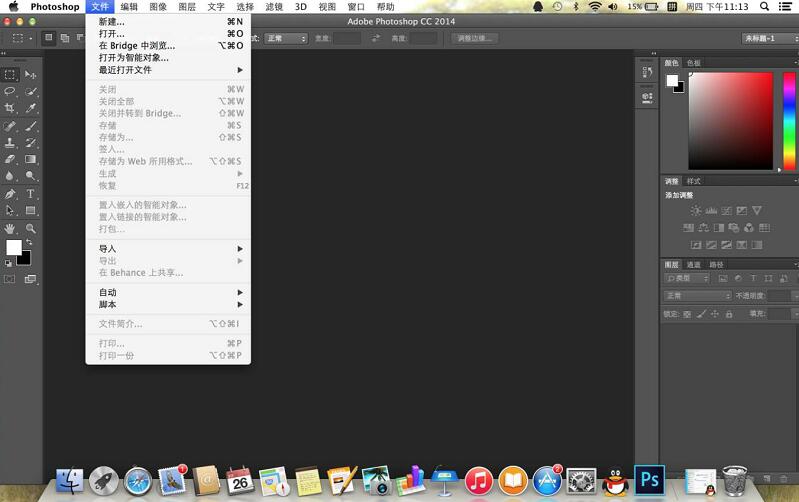799x502 pixels.
Task: Select the Clone Stamp tool
Action: coord(10,143)
